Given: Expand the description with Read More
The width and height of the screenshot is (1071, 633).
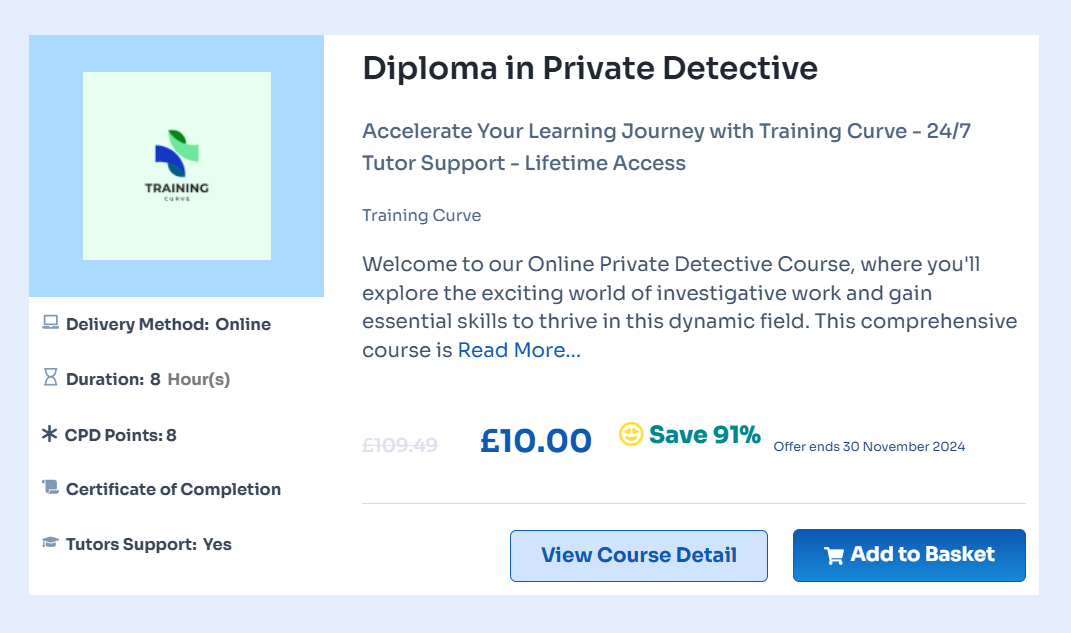Looking at the screenshot, I should 519,350.
